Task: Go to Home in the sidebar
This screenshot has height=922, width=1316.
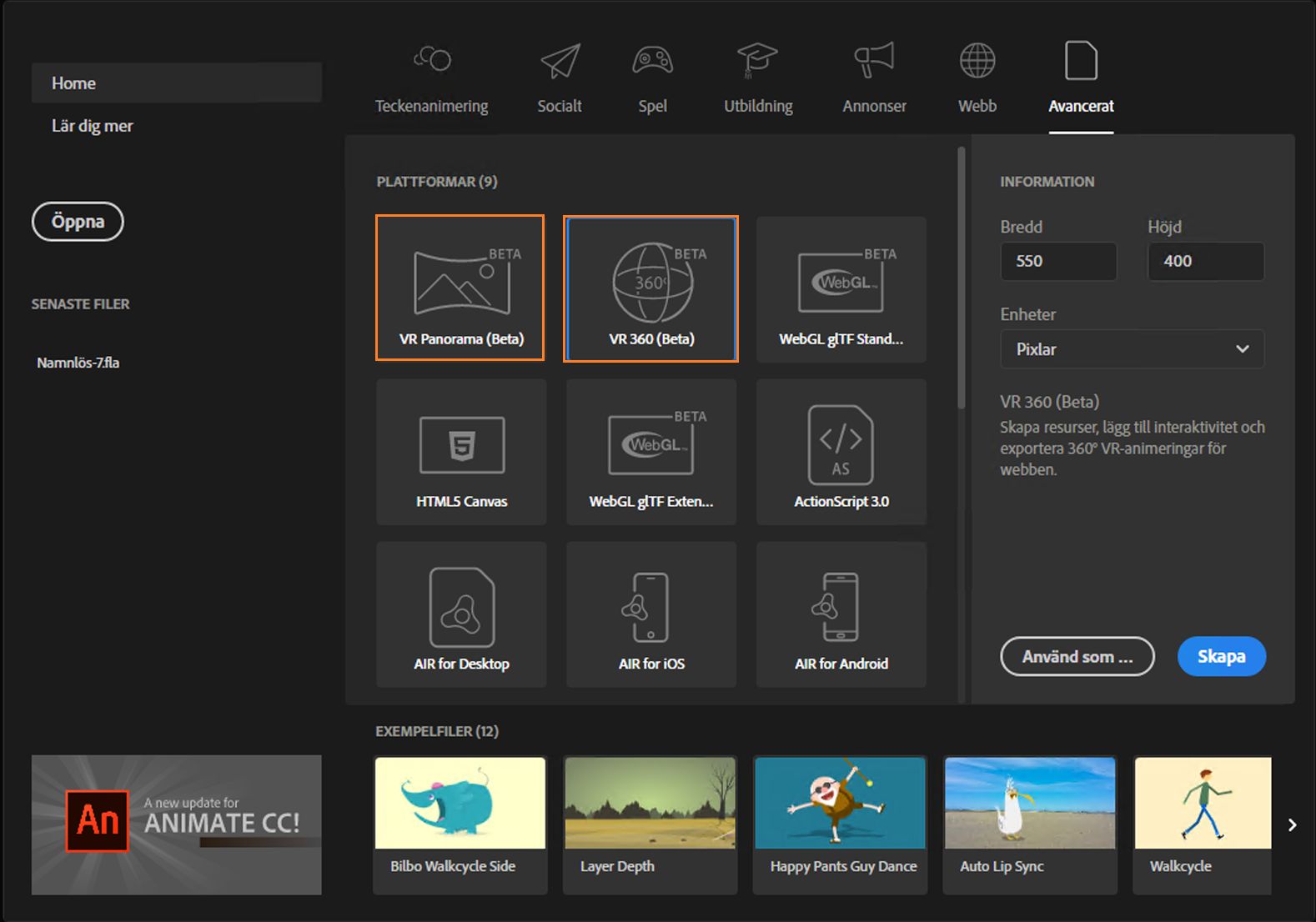Action: [177, 83]
